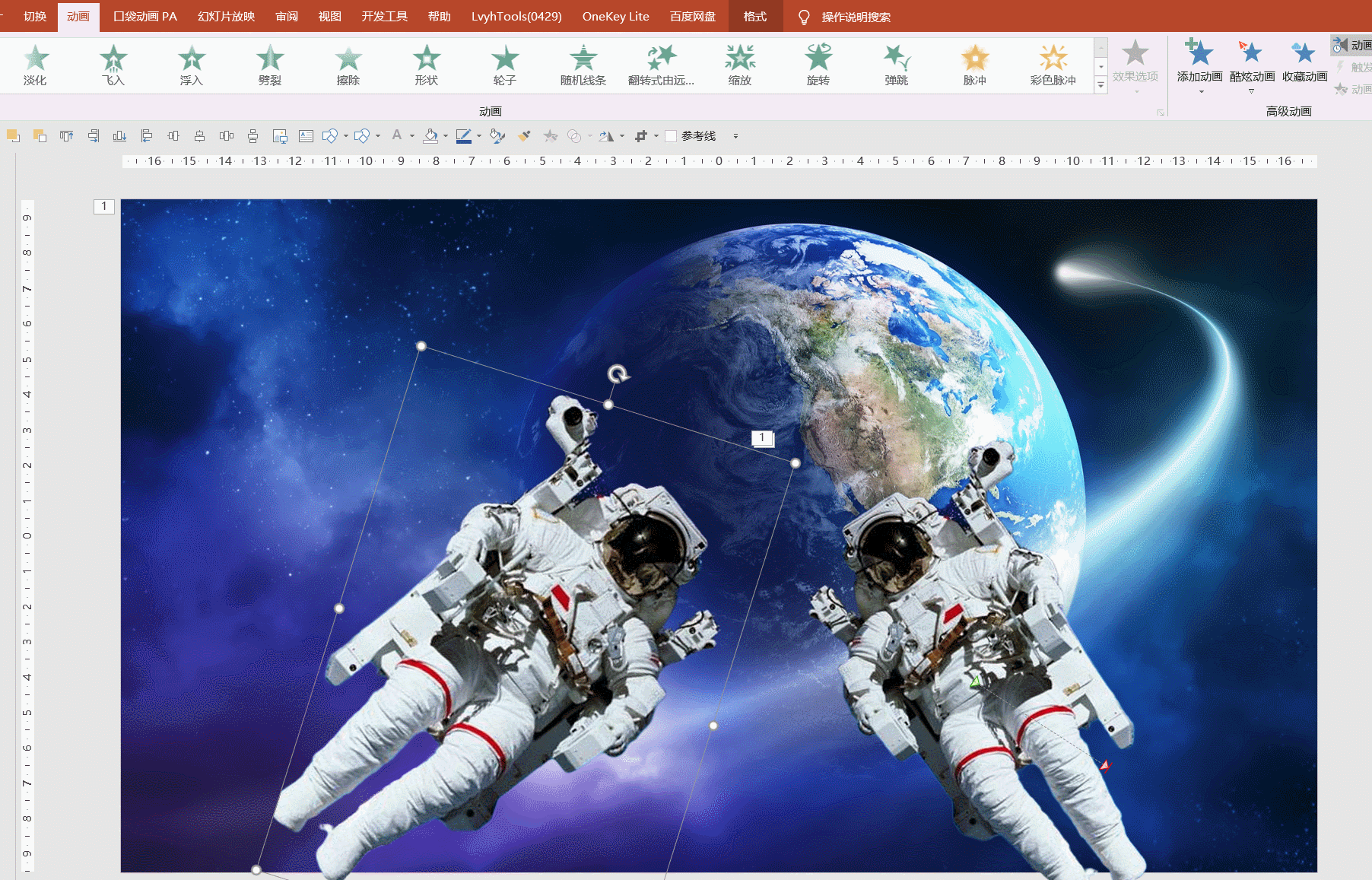Apply the 随机线条 animation effect

coord(583,65)
